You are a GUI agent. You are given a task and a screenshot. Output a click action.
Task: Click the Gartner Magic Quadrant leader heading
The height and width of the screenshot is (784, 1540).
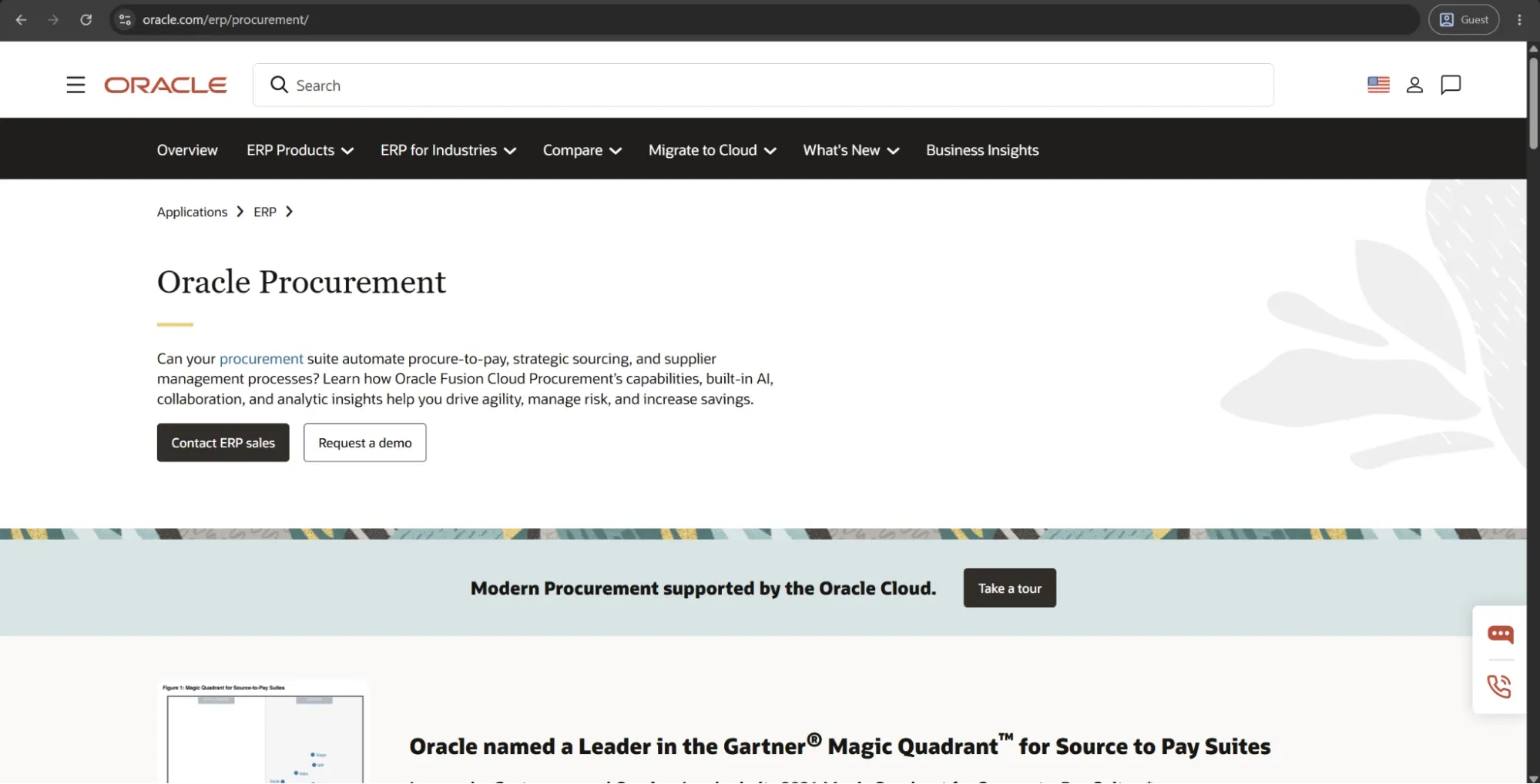coord(840,745)
